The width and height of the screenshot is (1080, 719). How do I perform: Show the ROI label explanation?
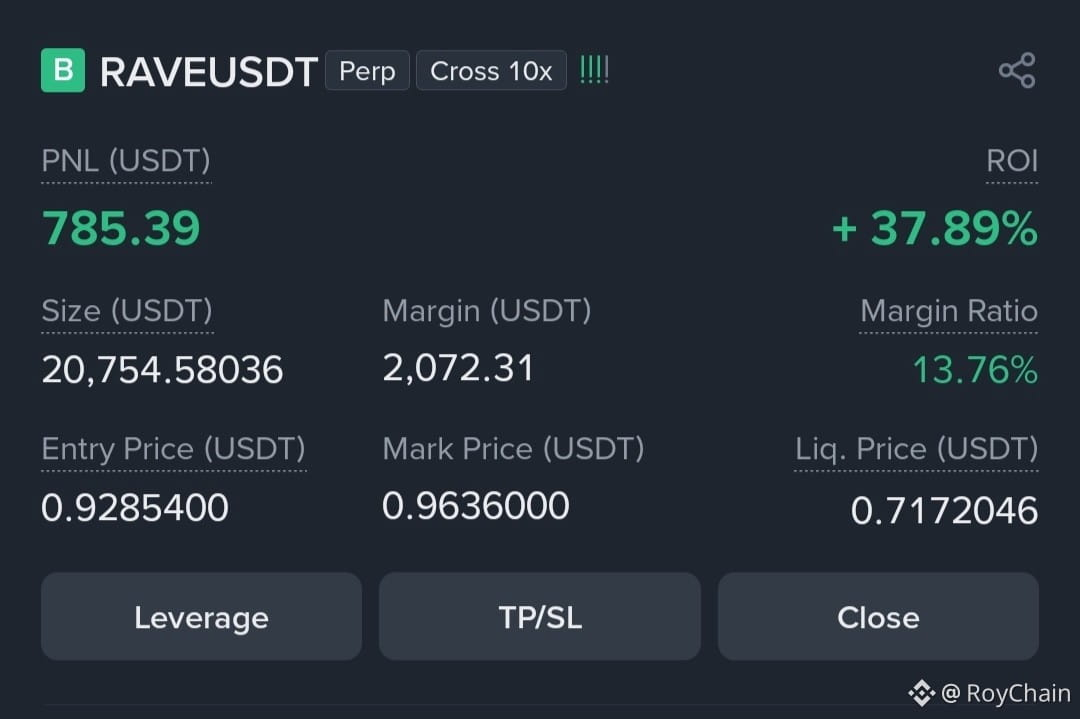(1012, 160)
